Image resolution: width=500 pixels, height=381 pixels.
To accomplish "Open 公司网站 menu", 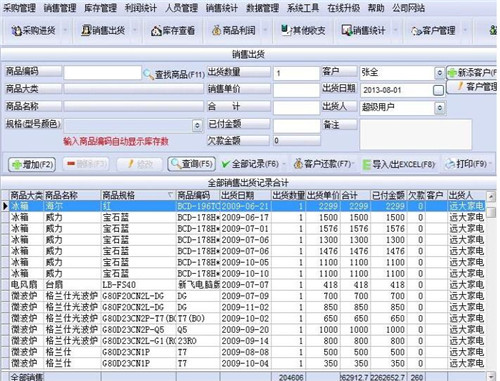I will click(x=408, y=8).
